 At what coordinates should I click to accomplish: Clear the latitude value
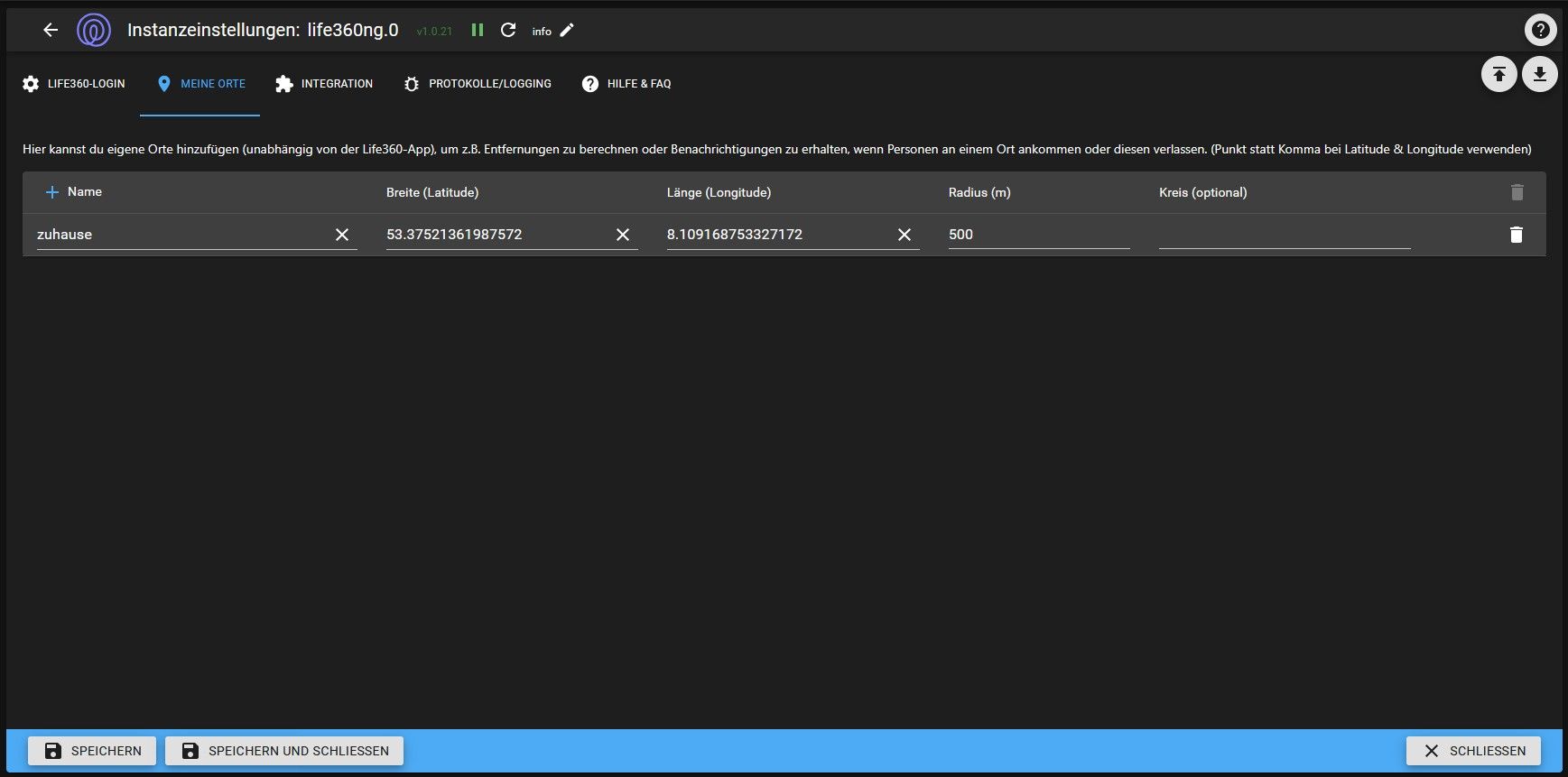click(623, 235)
